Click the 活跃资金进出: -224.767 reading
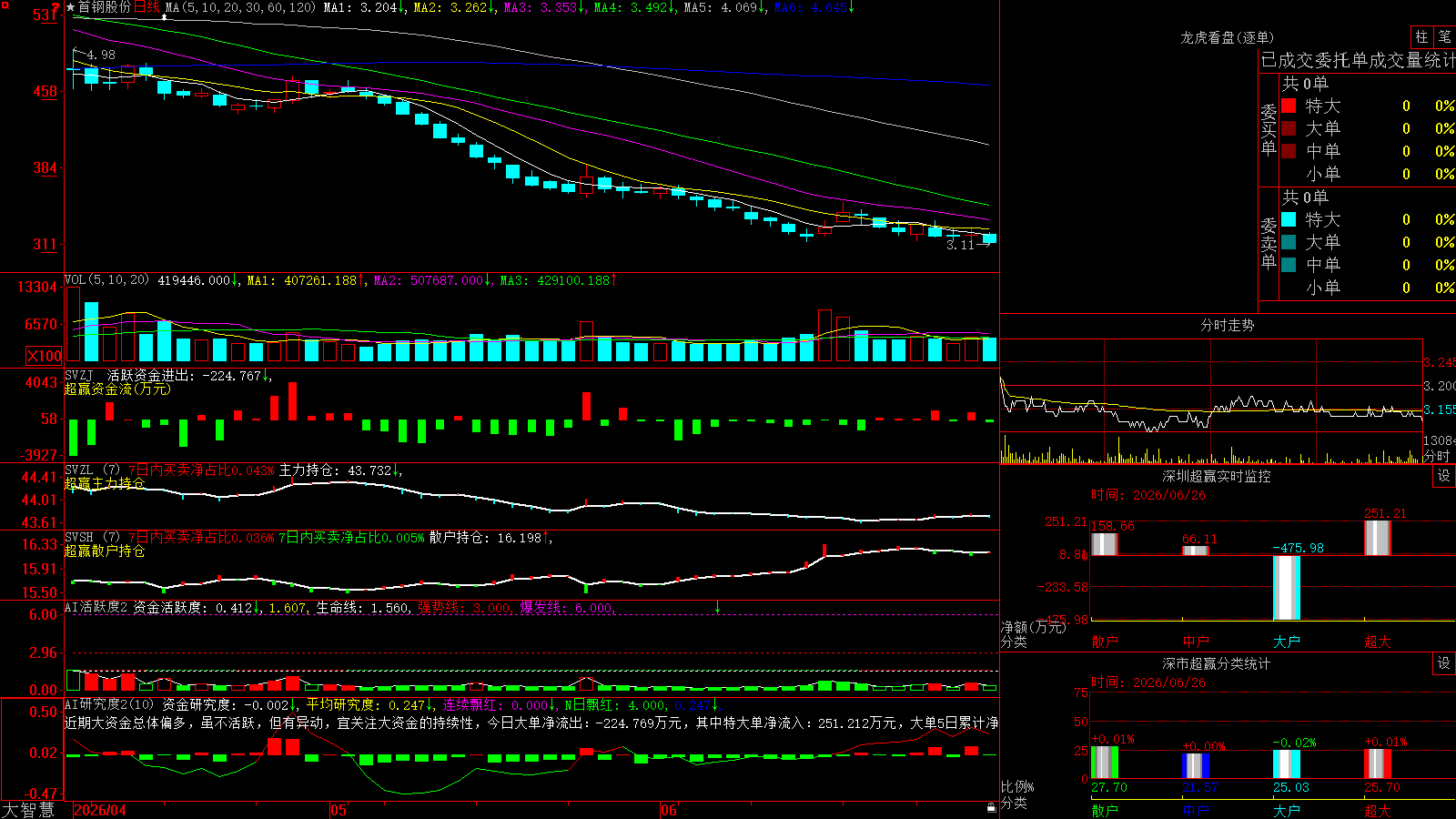The image size is (1456, 819). (x=188, y=375)
